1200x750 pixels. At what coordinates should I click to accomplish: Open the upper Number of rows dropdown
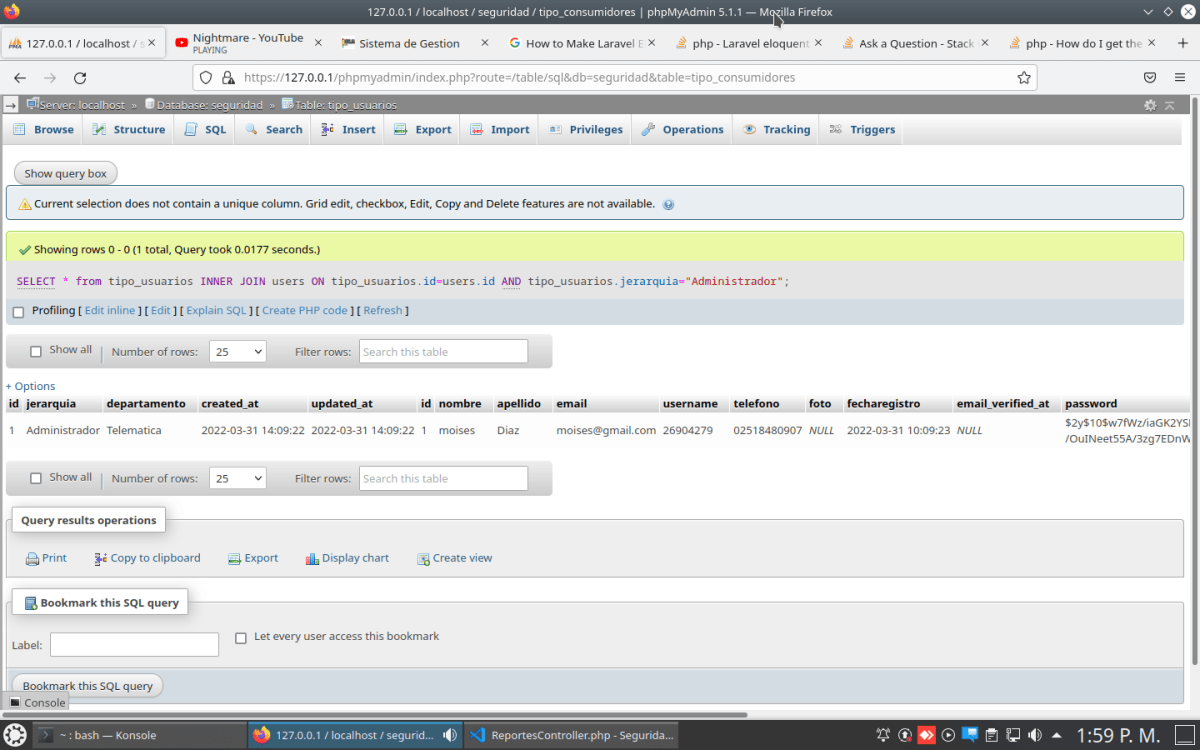click(238, 352)
